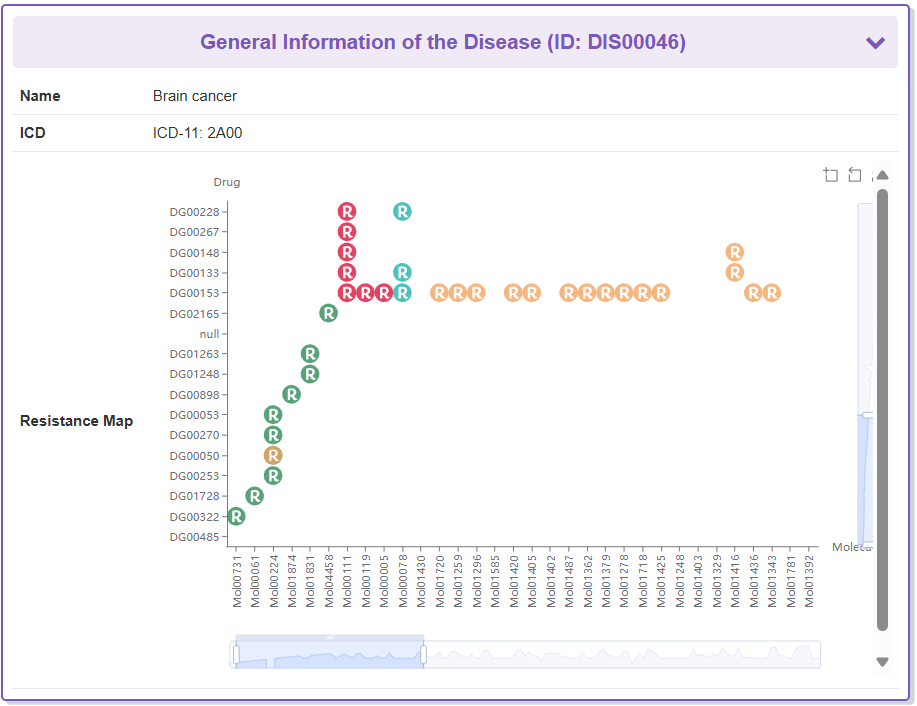Click green R marker at DG02165 row

tap(328, 313)
